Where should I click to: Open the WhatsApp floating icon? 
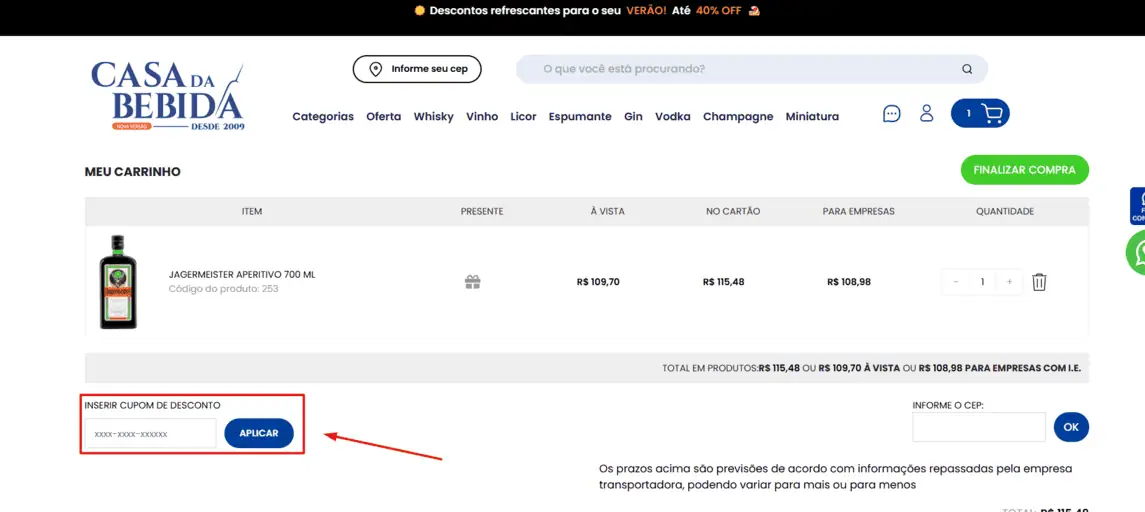point(1137,252)
